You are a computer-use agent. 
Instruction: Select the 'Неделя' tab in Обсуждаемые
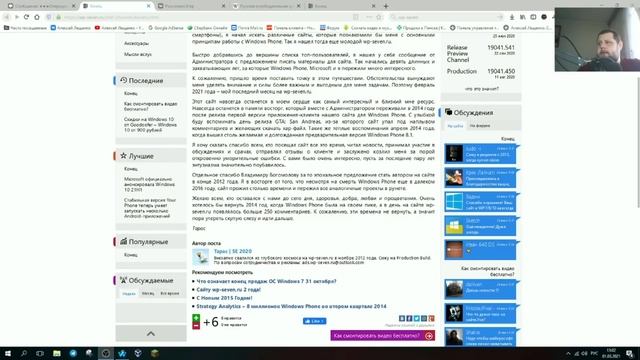point(129,293)
